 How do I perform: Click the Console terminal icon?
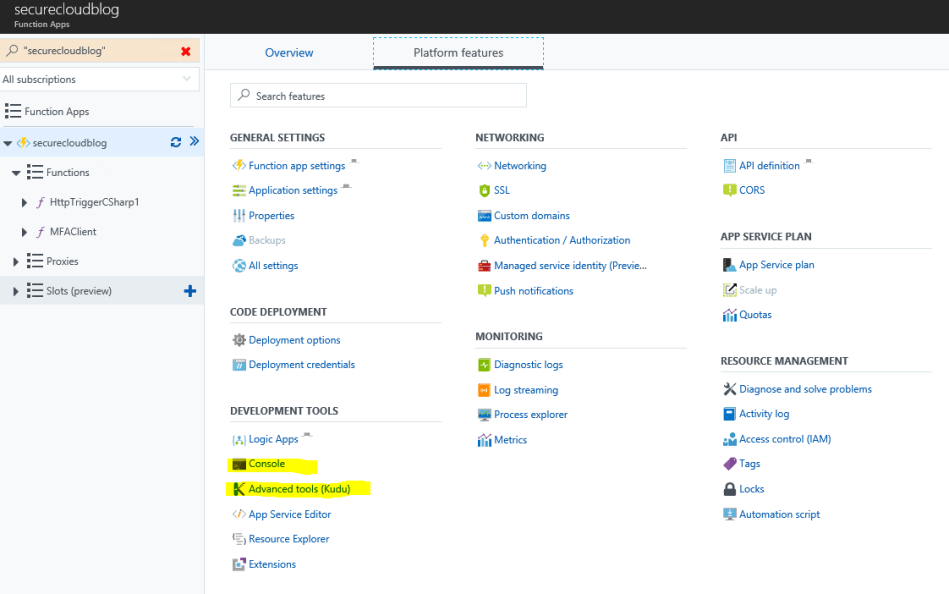tap(239, 464)
